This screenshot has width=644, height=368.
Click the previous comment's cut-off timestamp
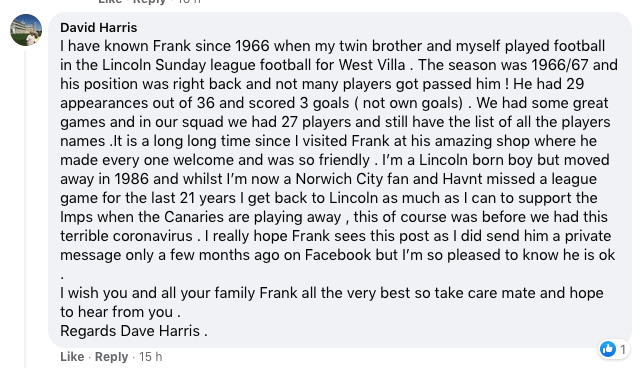tap(189, 1)
